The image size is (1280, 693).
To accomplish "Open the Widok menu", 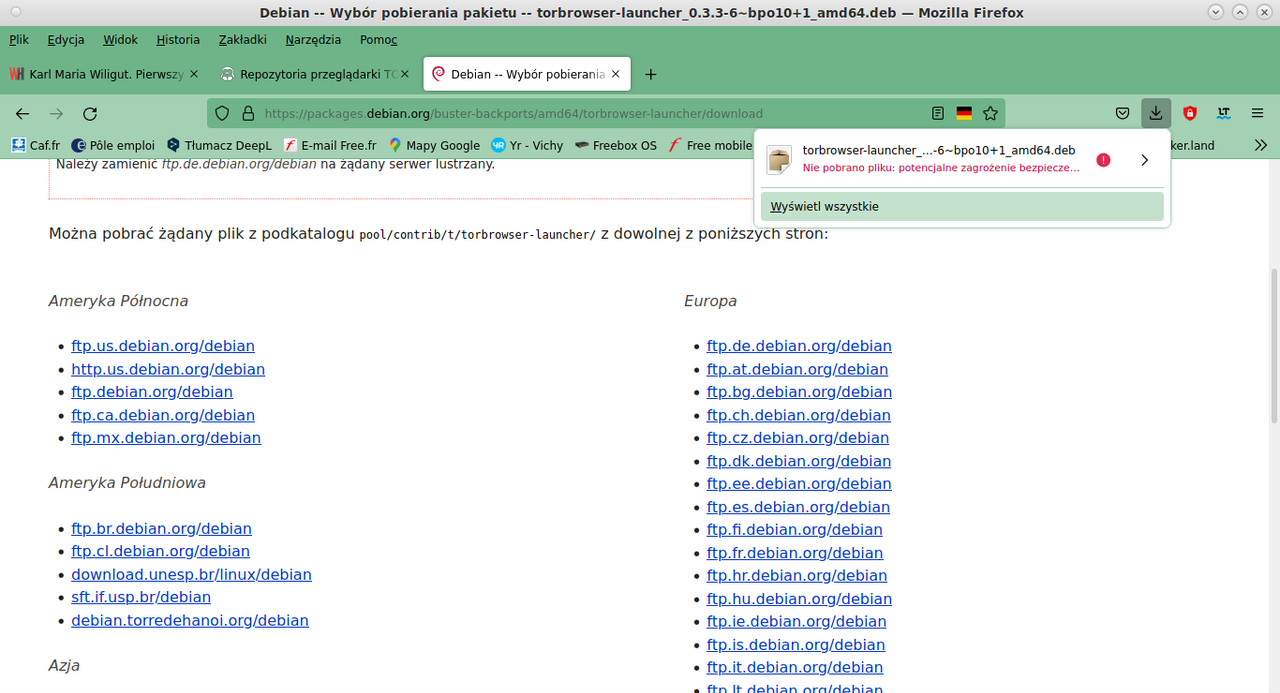I will point(120,40).
